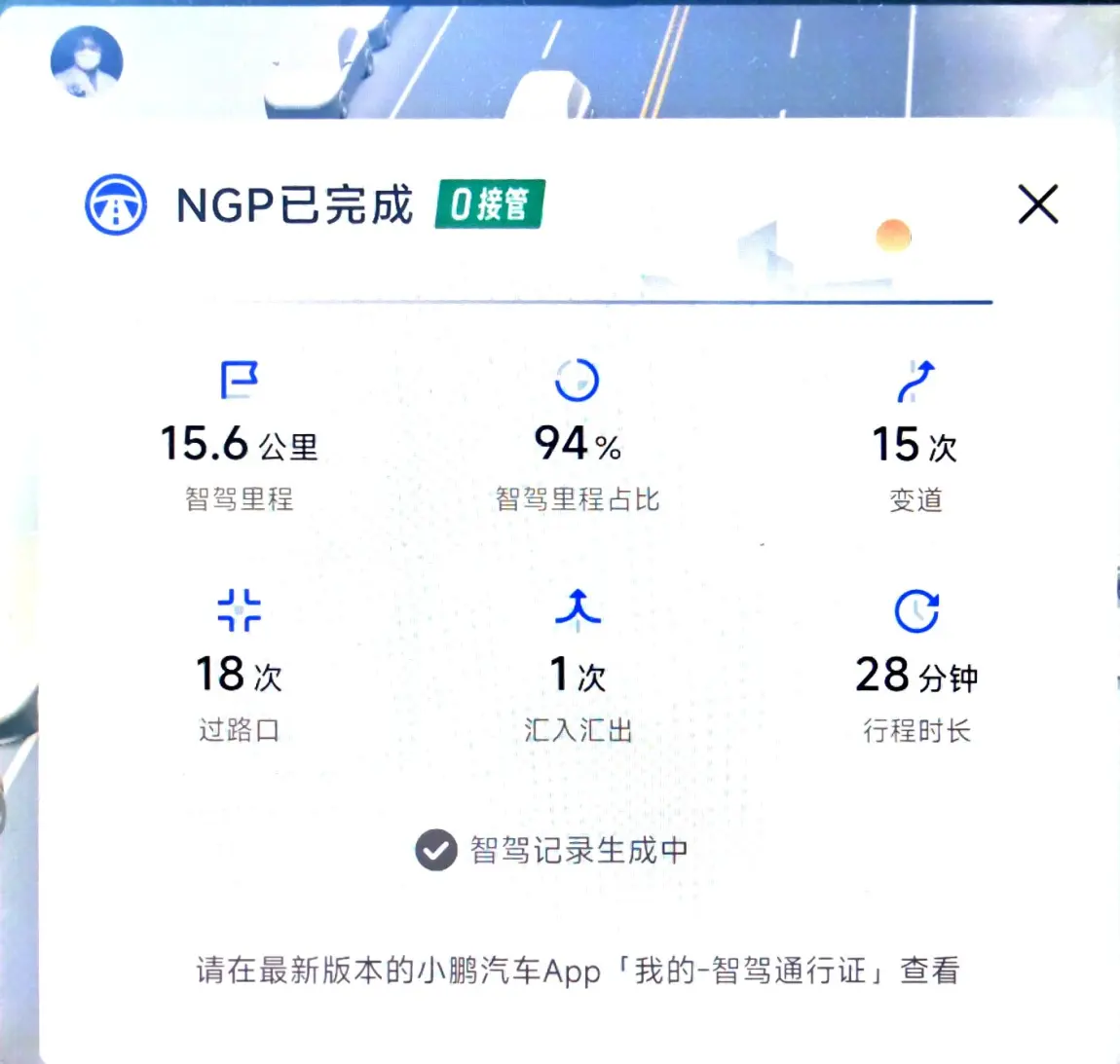1120x1064 pixels.
Task: Click the NGP steering wheel icon
Action: (x=116, y=205)
